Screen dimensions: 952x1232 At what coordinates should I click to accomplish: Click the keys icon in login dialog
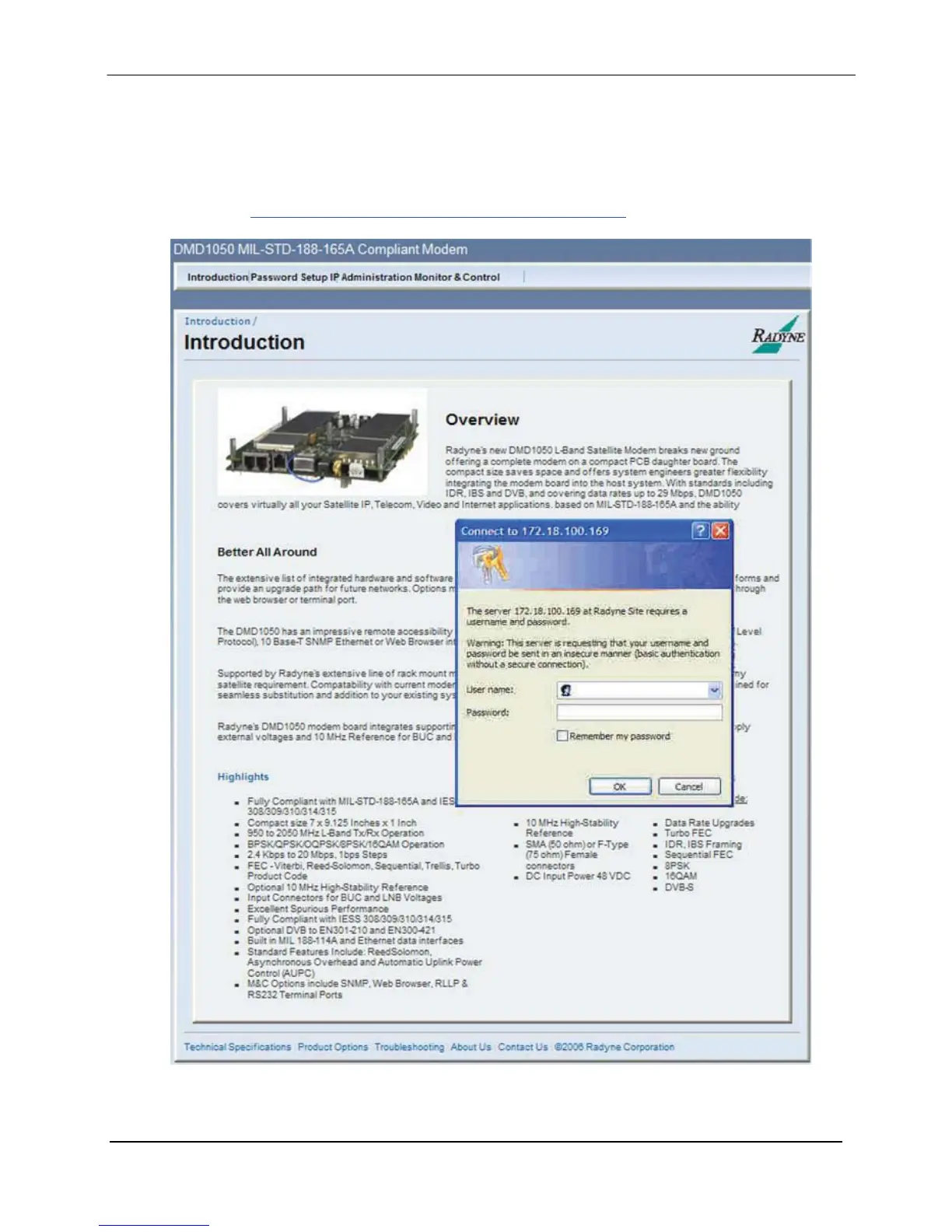point(491,565)
